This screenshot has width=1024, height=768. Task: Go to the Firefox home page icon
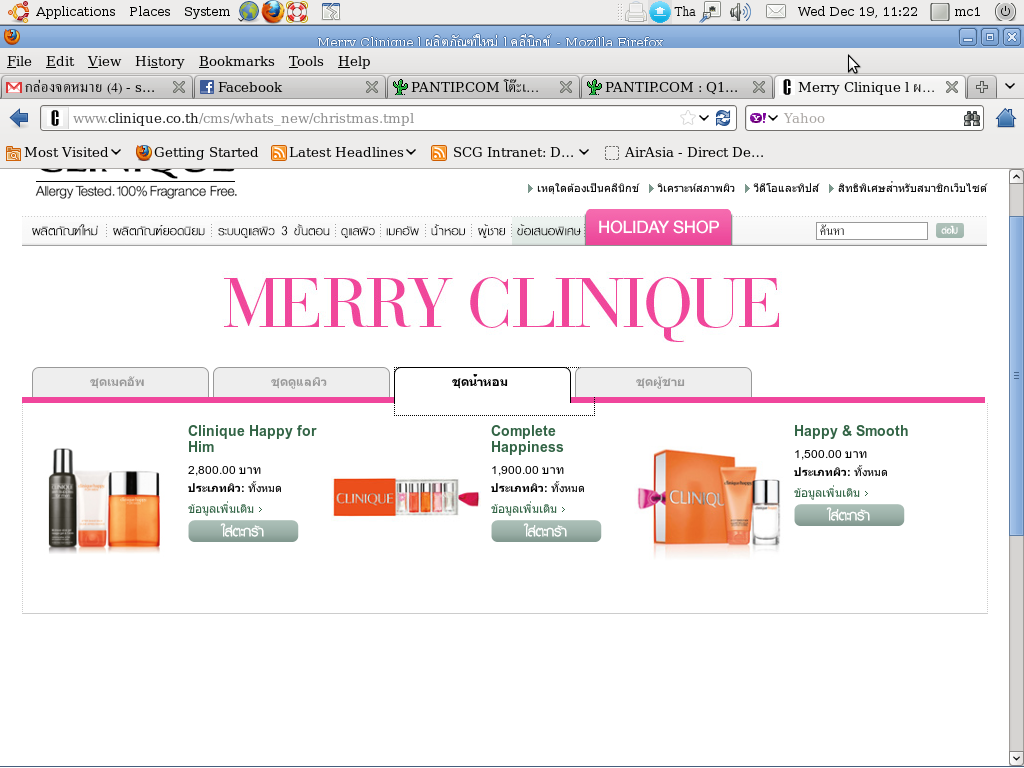(x=1006, y=118)
